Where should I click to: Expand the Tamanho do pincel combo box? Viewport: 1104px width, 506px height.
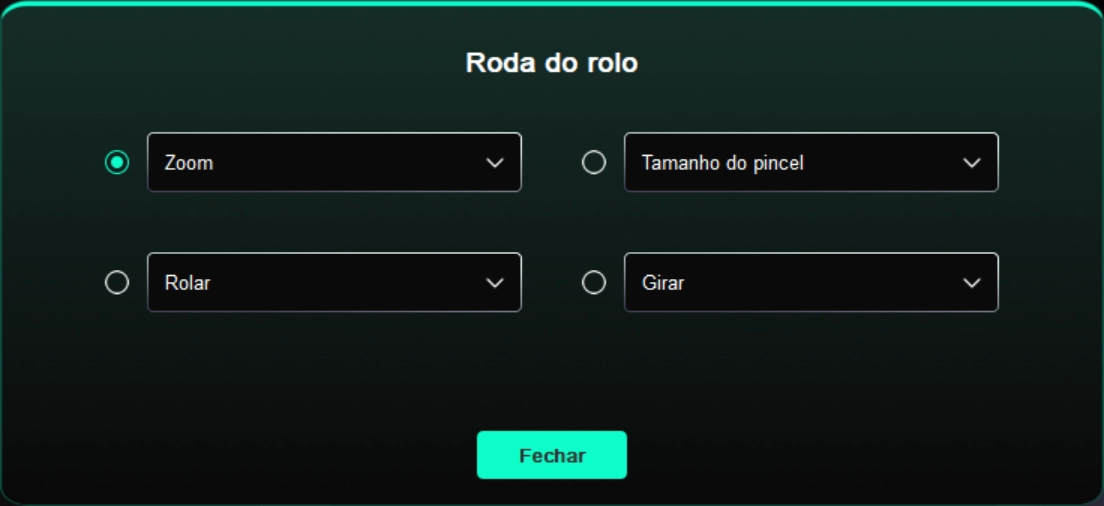811,162
